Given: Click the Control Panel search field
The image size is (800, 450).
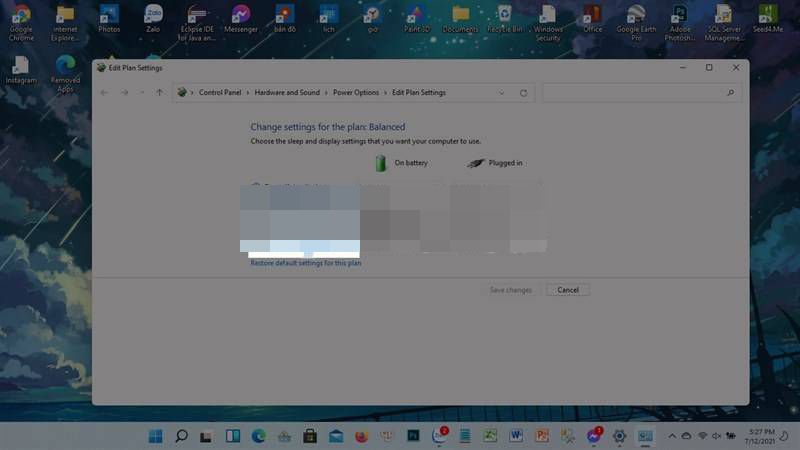Looking at the screenshot, I should point(640,93).
